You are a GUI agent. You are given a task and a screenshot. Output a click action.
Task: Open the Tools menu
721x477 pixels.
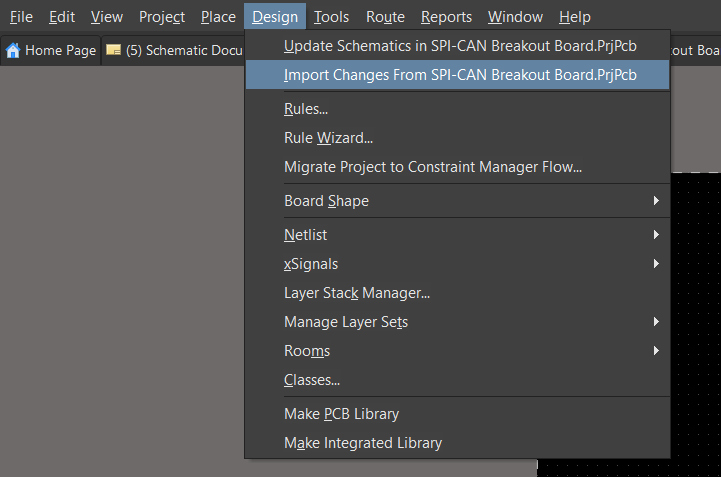pos(331,17)
